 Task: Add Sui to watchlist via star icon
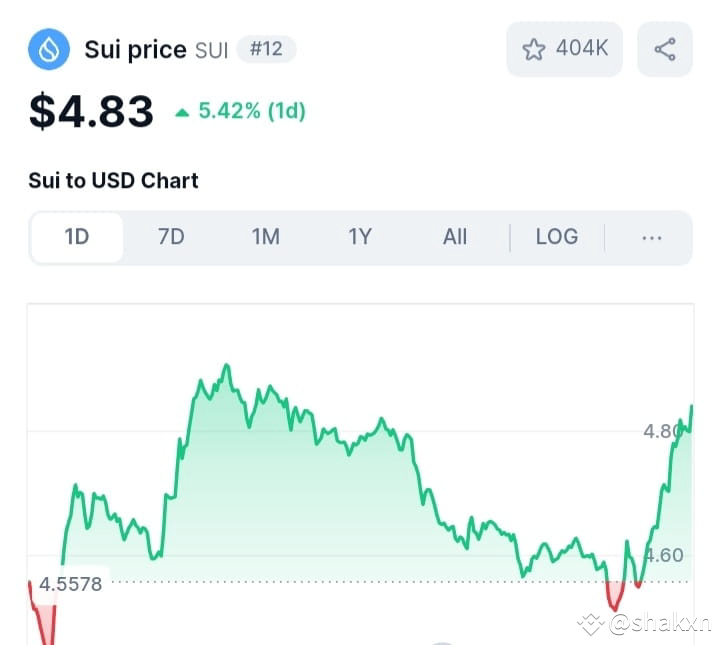534,49
